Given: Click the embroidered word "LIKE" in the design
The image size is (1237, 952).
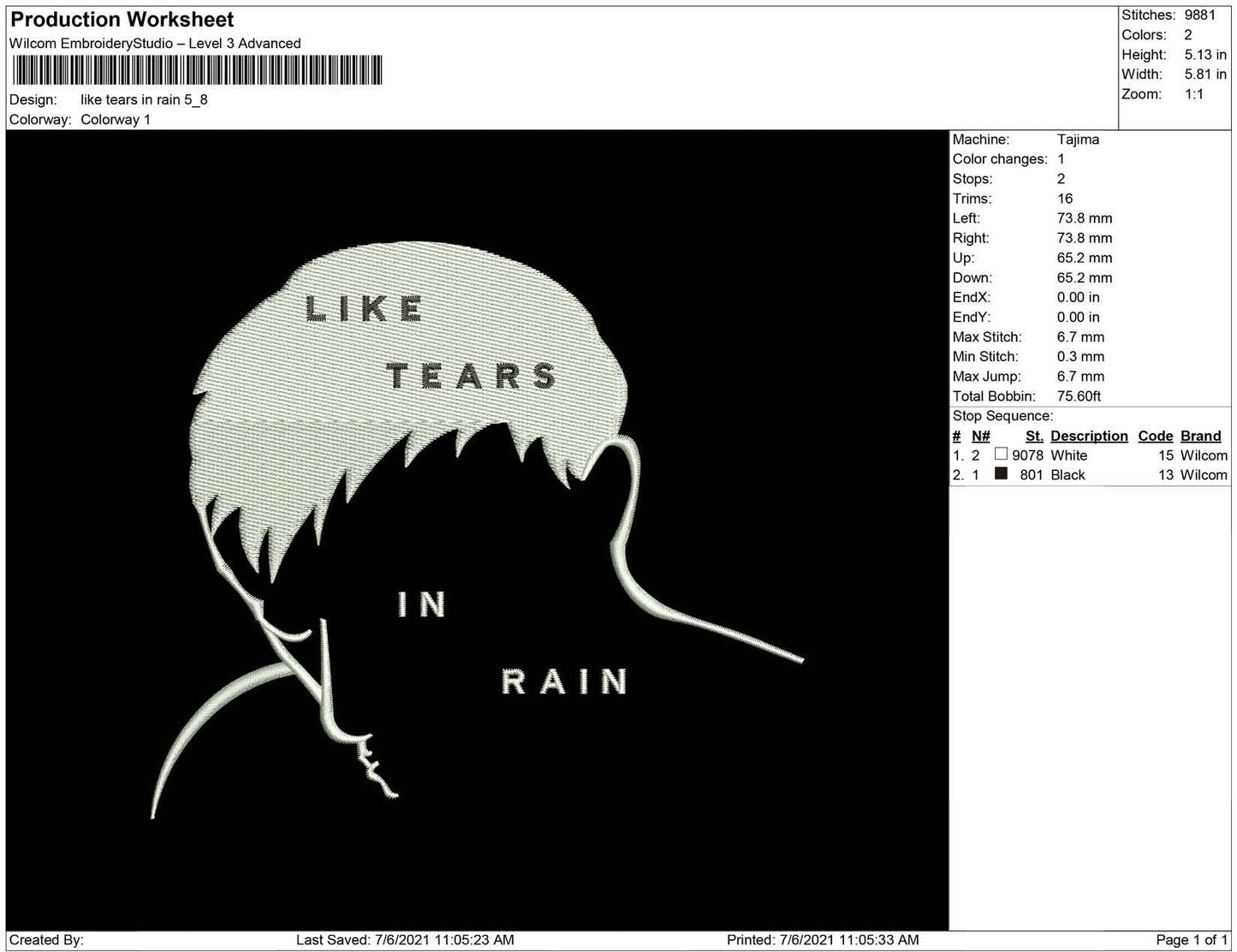Looking at the screenshot, I should coord(364,309).
